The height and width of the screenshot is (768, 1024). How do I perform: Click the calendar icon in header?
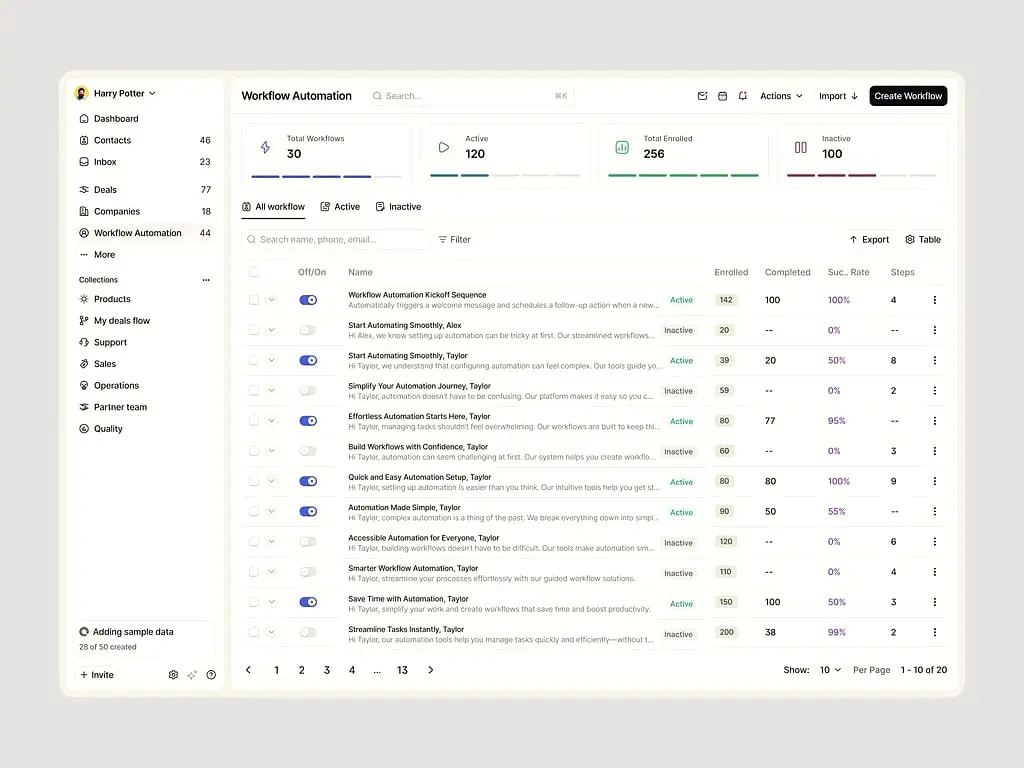[722, 96]
